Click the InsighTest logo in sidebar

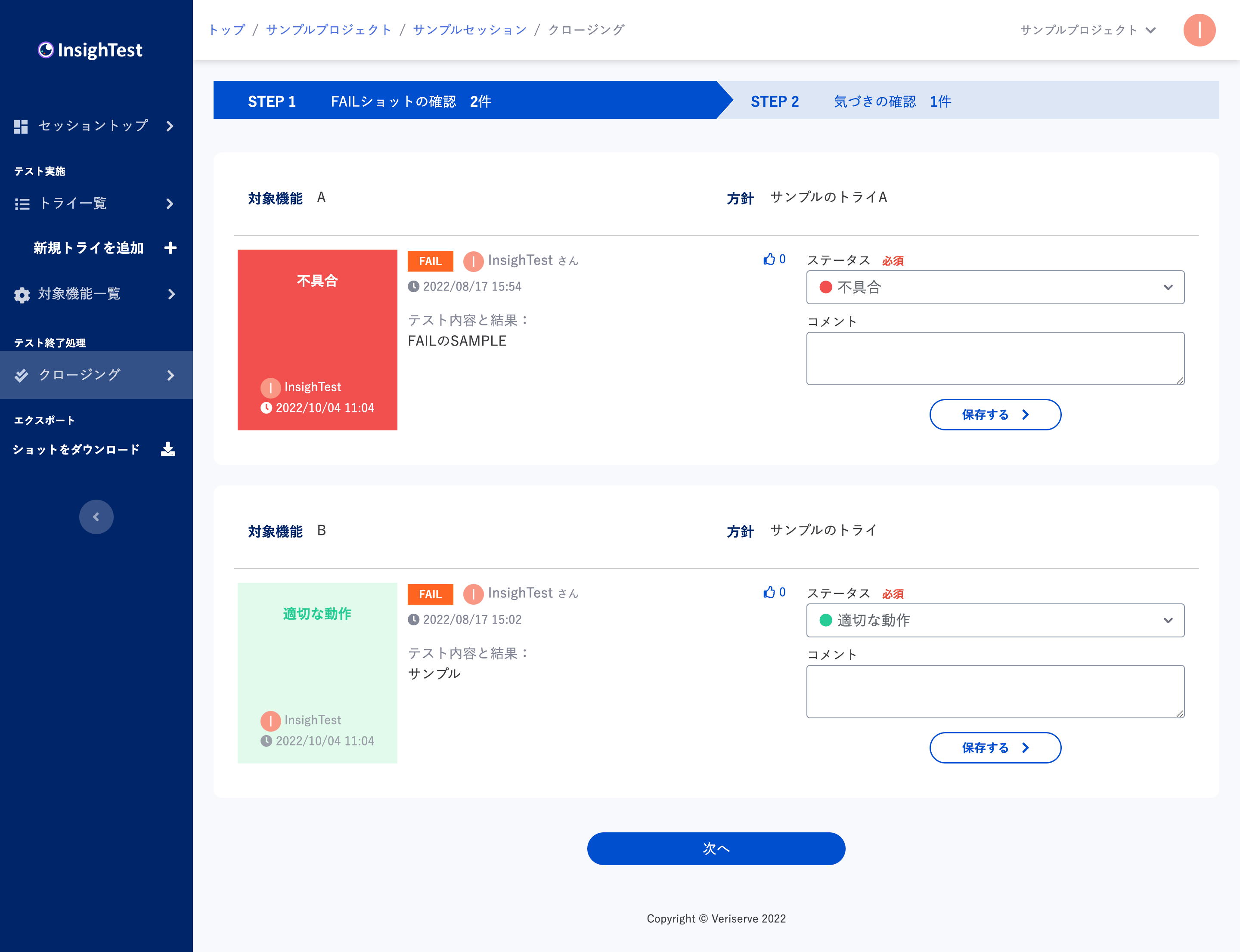click(90, 50)
